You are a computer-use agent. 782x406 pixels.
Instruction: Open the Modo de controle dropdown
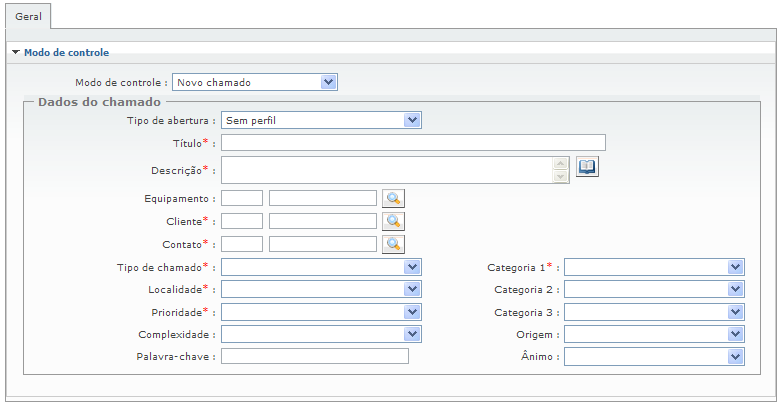(255, 82)
